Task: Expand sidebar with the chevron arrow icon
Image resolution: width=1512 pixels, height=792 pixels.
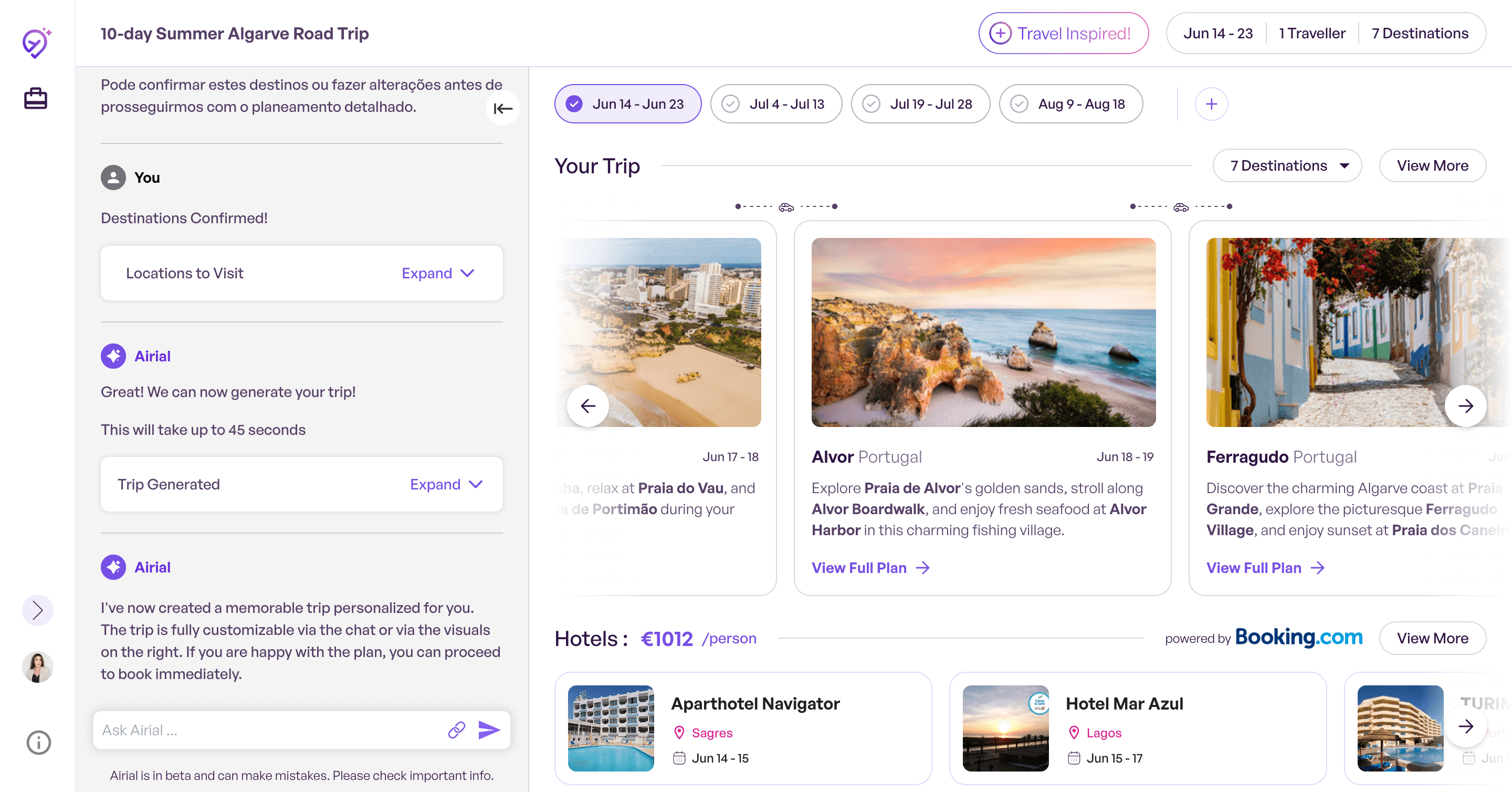Action: (38, 610)
